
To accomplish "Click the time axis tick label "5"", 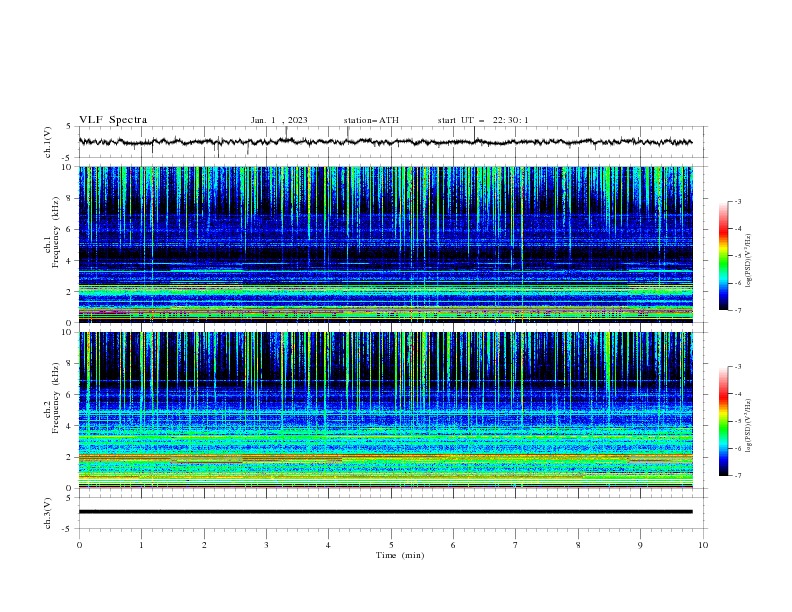I will pyautogui.click(x=391, y=545).
